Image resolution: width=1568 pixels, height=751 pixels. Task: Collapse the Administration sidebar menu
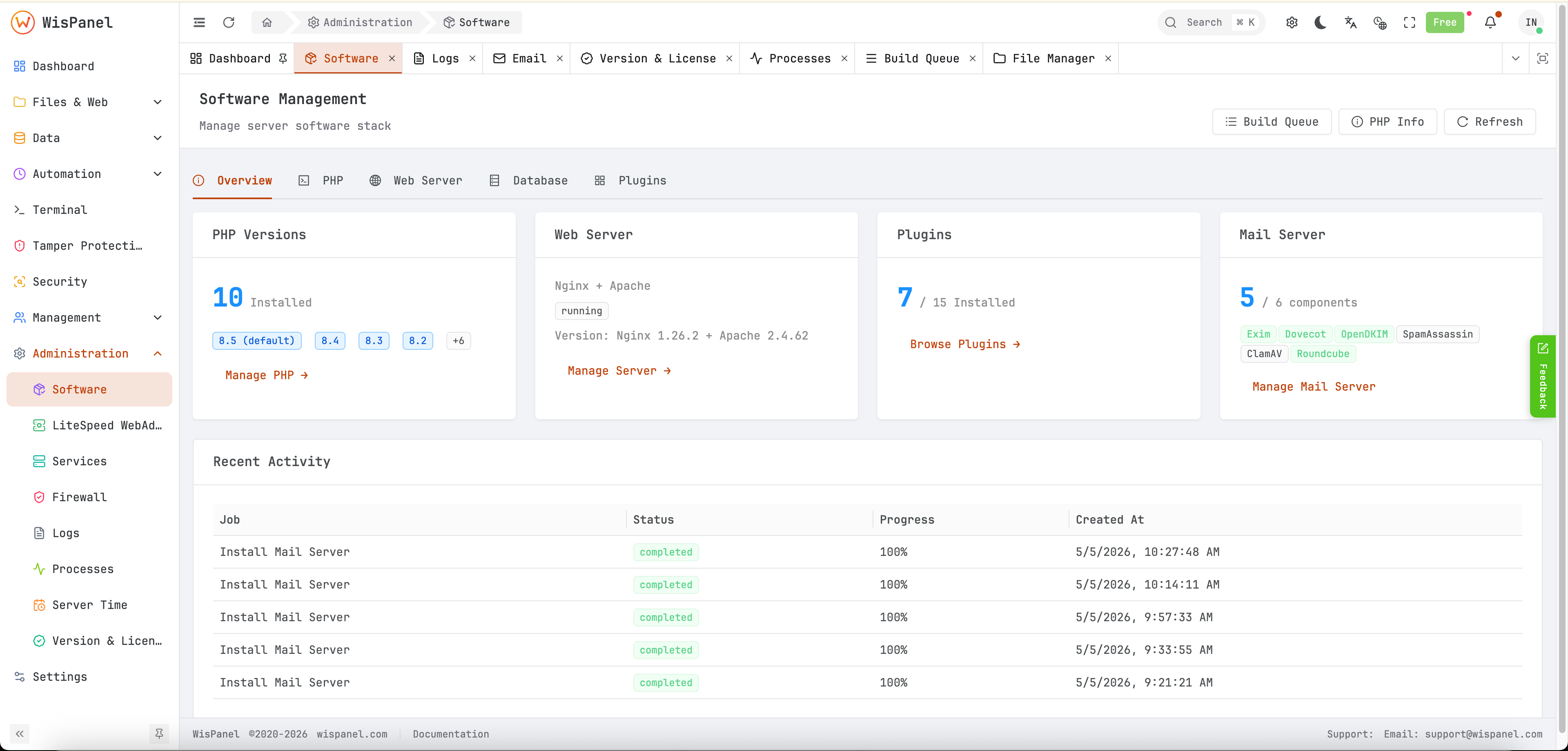pos(89,353)
